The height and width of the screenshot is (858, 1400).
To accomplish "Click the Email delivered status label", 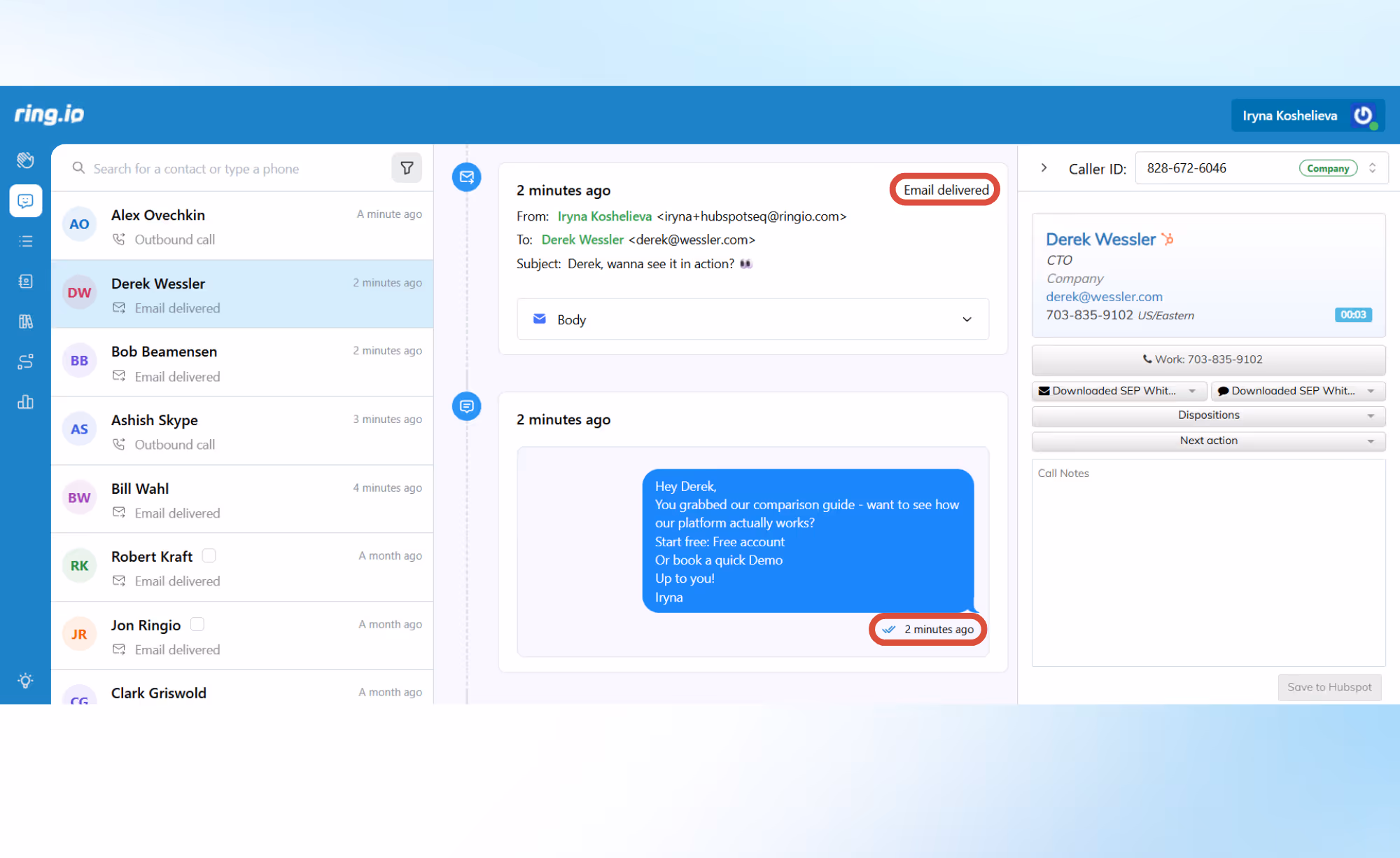I will click(946, 190).
